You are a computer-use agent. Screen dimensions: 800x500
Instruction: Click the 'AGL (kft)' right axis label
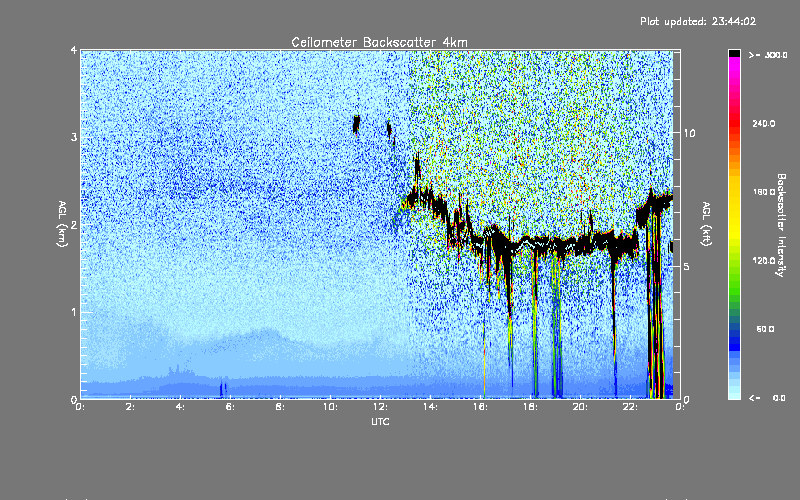706,224
